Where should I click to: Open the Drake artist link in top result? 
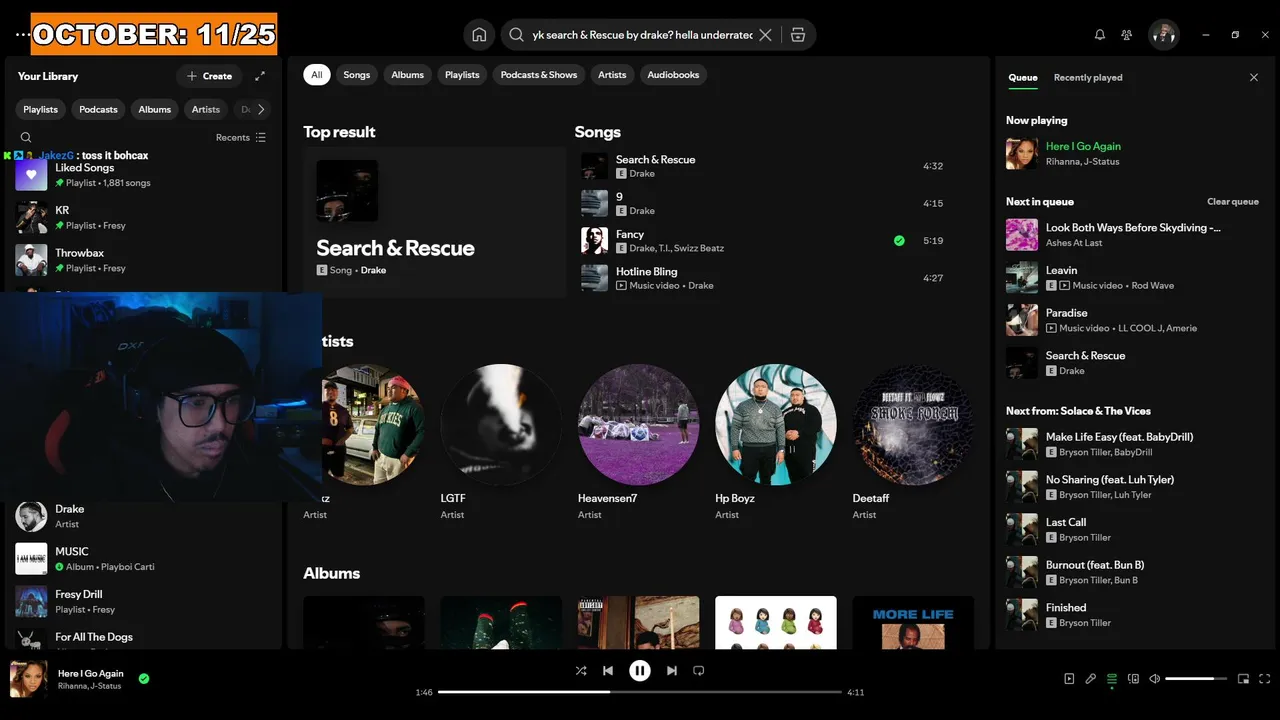pyautogui.click(x=373, y=270)
